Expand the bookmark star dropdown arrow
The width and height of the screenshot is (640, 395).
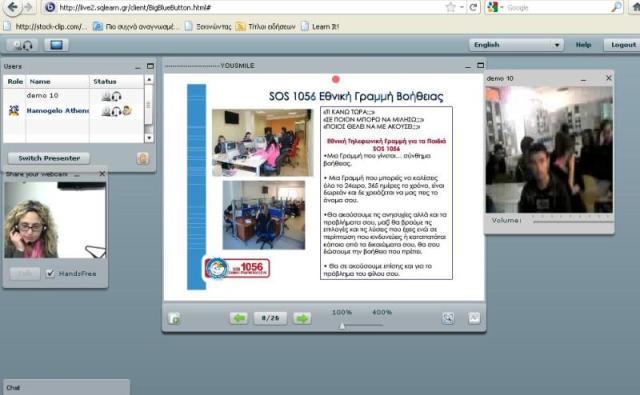(462, 7)
